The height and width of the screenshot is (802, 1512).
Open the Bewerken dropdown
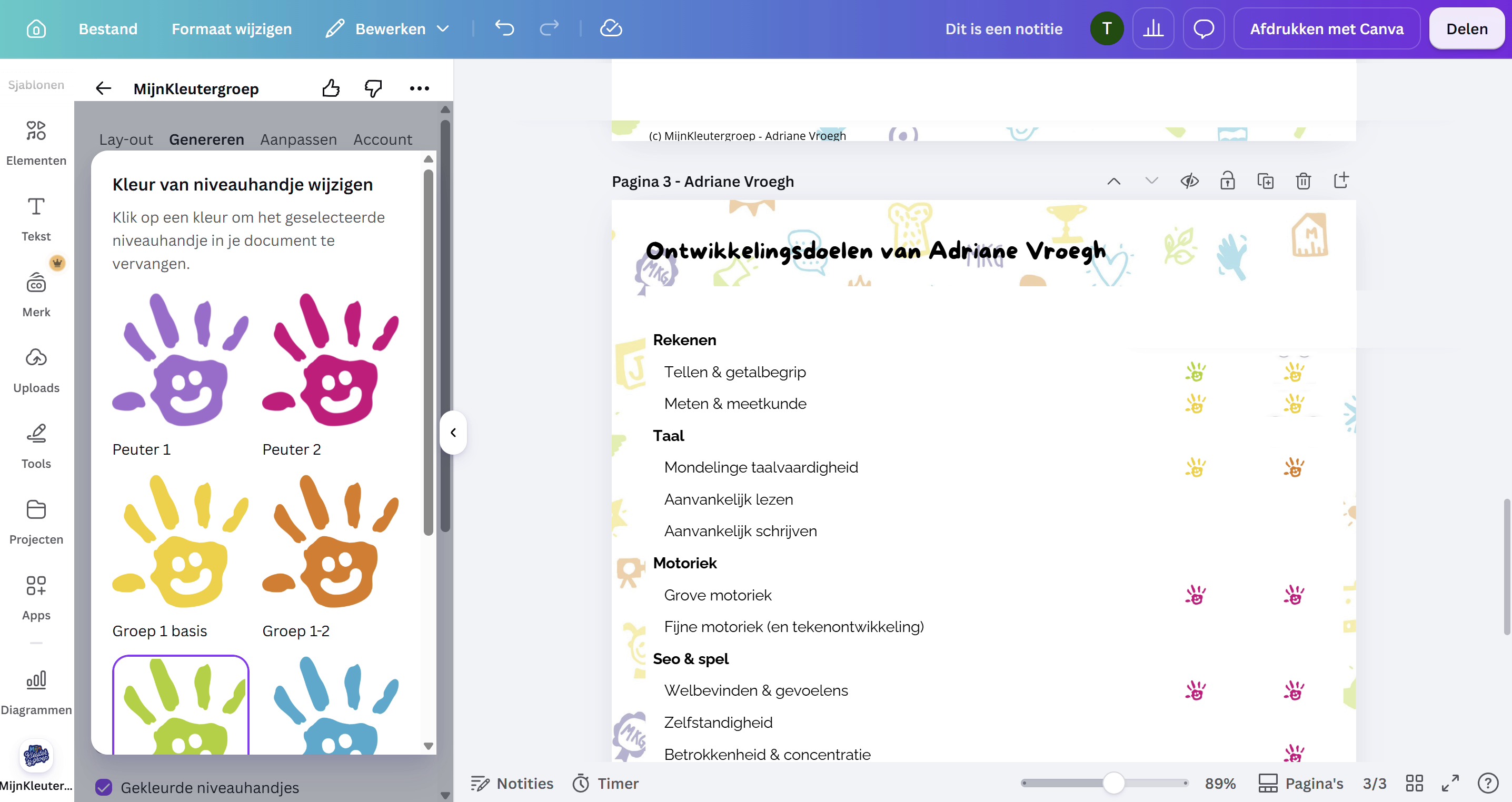coord(388,29)
